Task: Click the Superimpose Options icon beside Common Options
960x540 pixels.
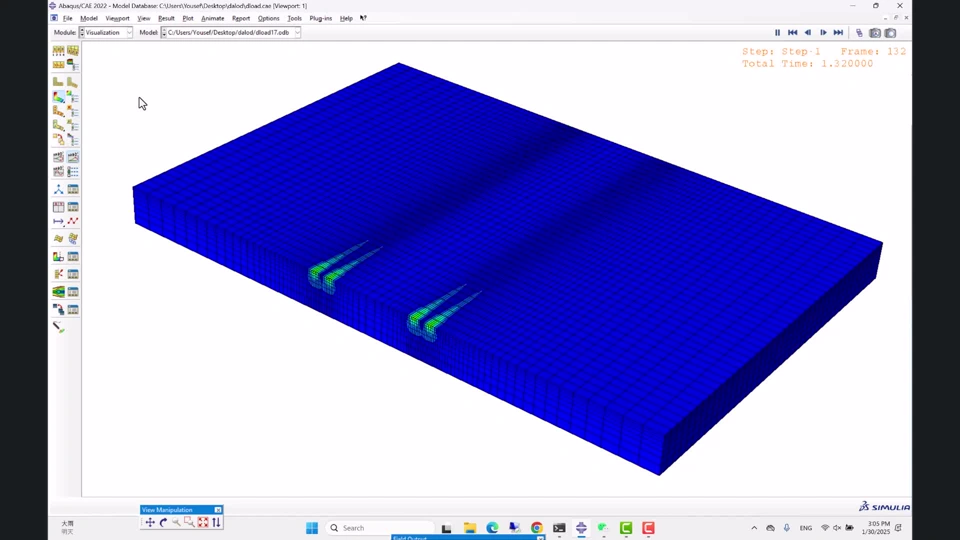Action: [x=73, y=51]
